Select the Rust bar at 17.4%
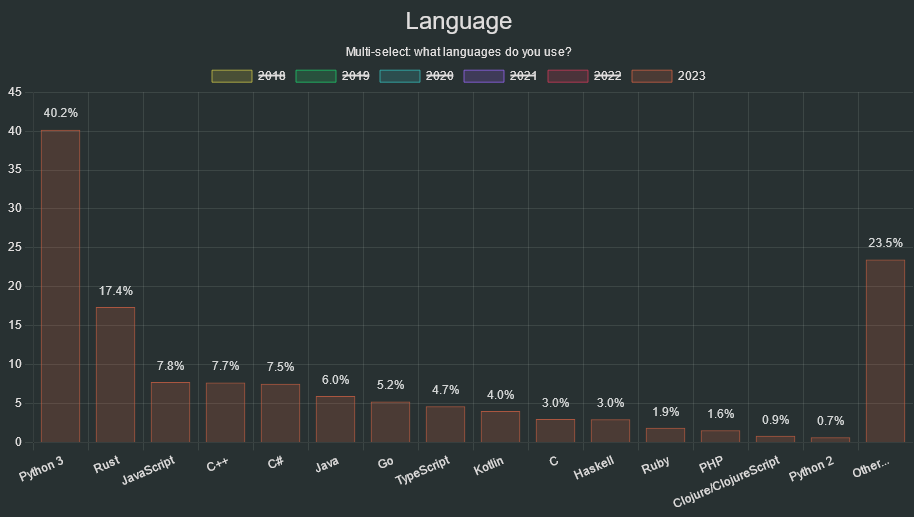Screen dimensions: 914x517 pos(115,375)
